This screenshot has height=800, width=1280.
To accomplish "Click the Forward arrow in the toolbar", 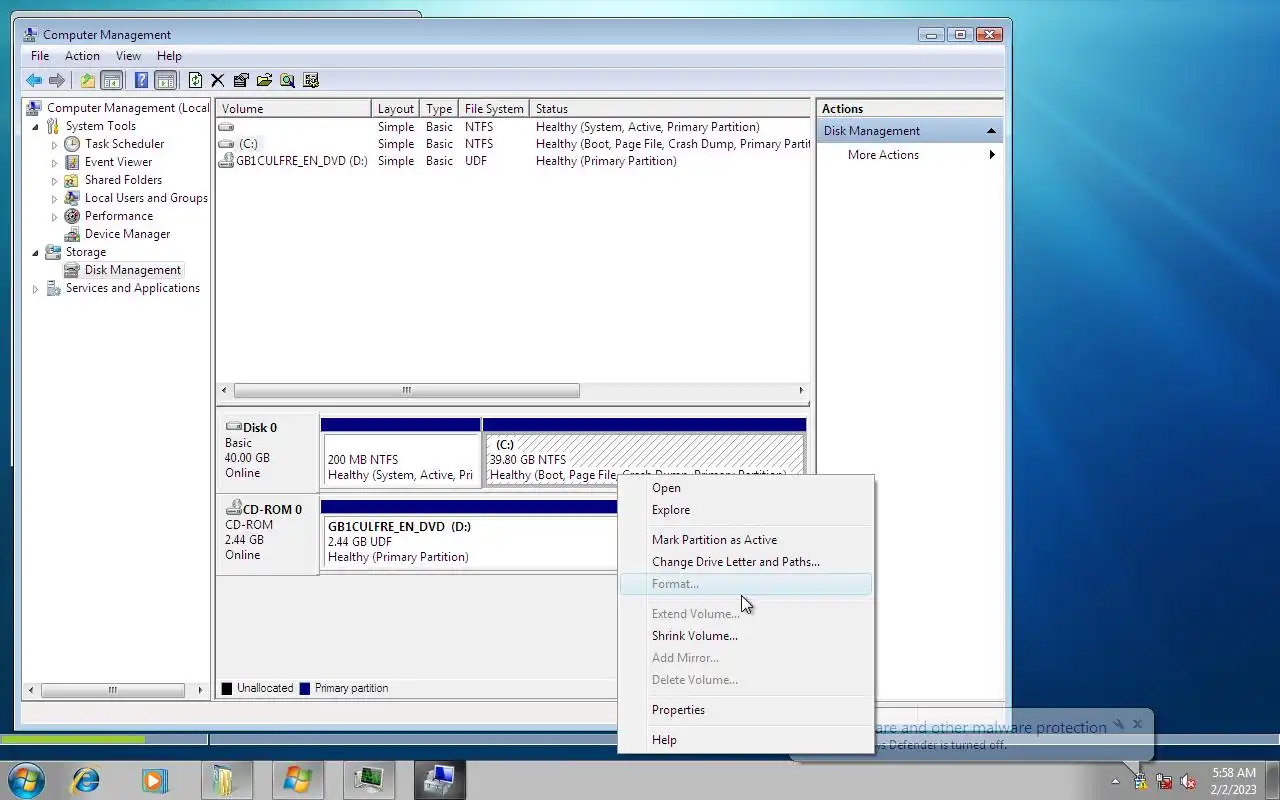I will [57, 81].
